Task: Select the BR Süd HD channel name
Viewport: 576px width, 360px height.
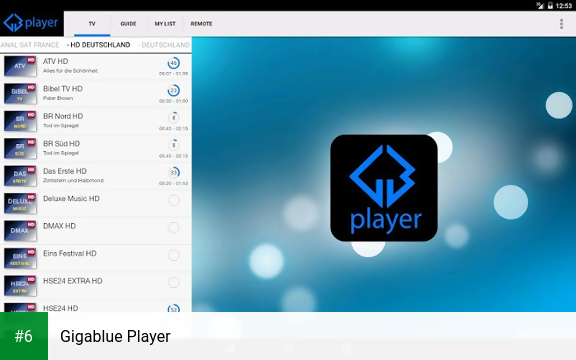Action: [x=61, y=144]
